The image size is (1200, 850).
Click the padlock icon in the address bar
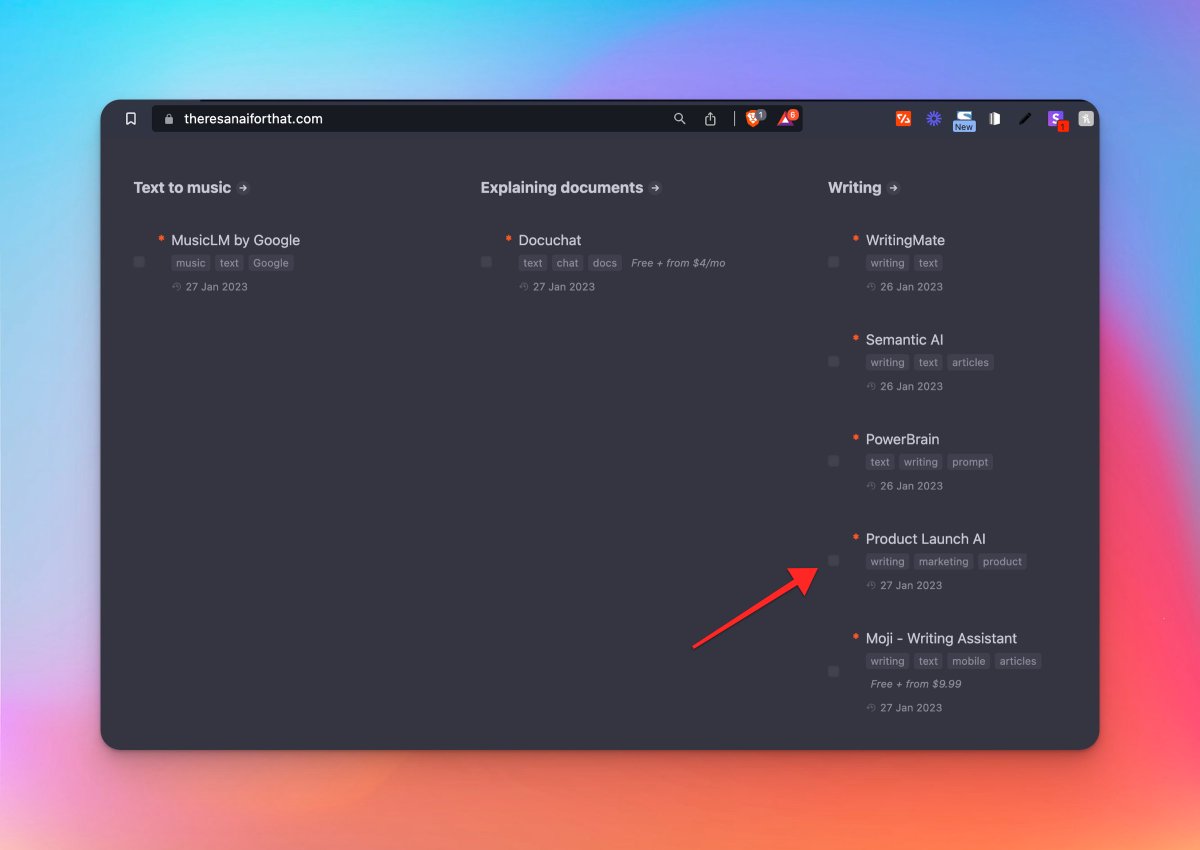tap(168, 119)
